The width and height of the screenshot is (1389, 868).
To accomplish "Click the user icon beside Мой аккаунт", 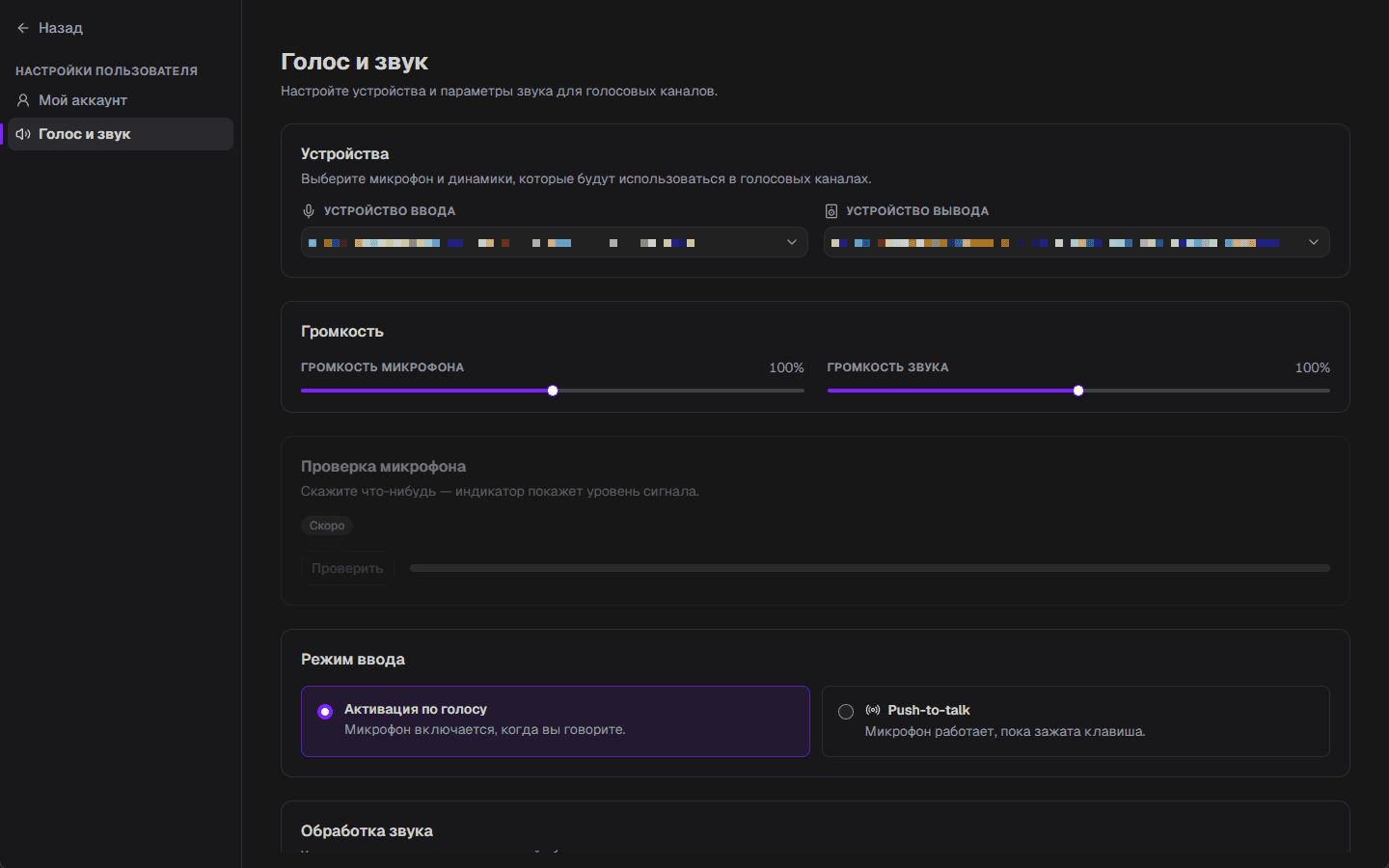I will pyautogui.click(x=23, y=100).
